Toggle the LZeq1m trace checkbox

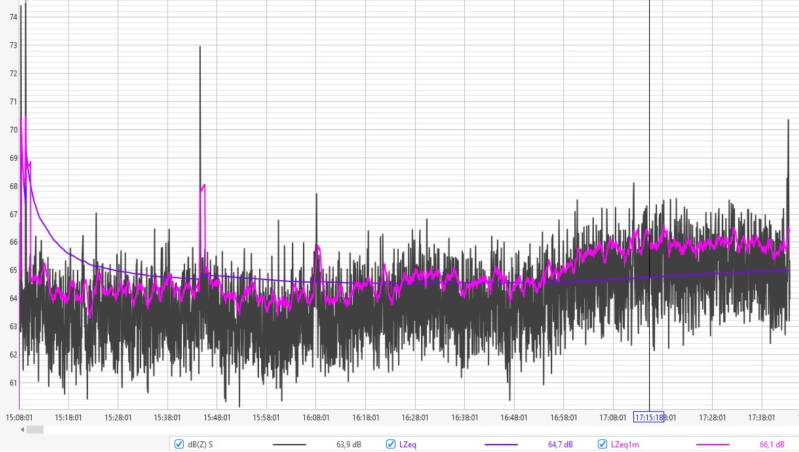coord(602,444)
